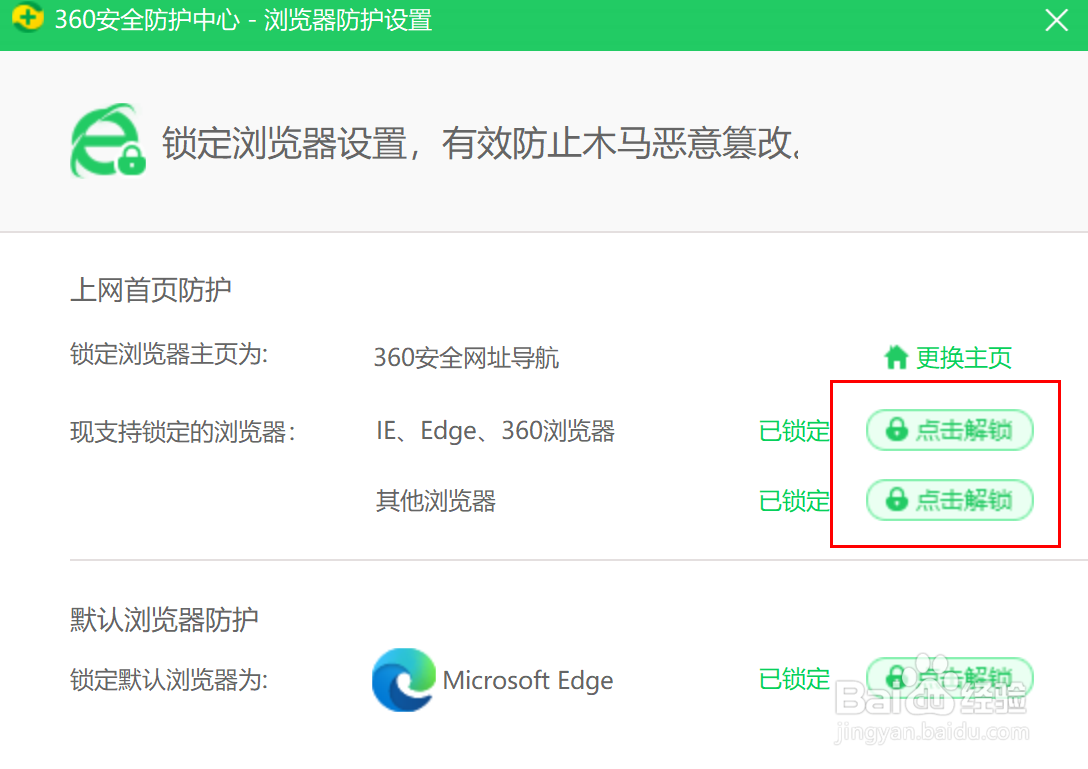
Task: Select the 360安全网址导航 homepage text
Action: point(466,358)
